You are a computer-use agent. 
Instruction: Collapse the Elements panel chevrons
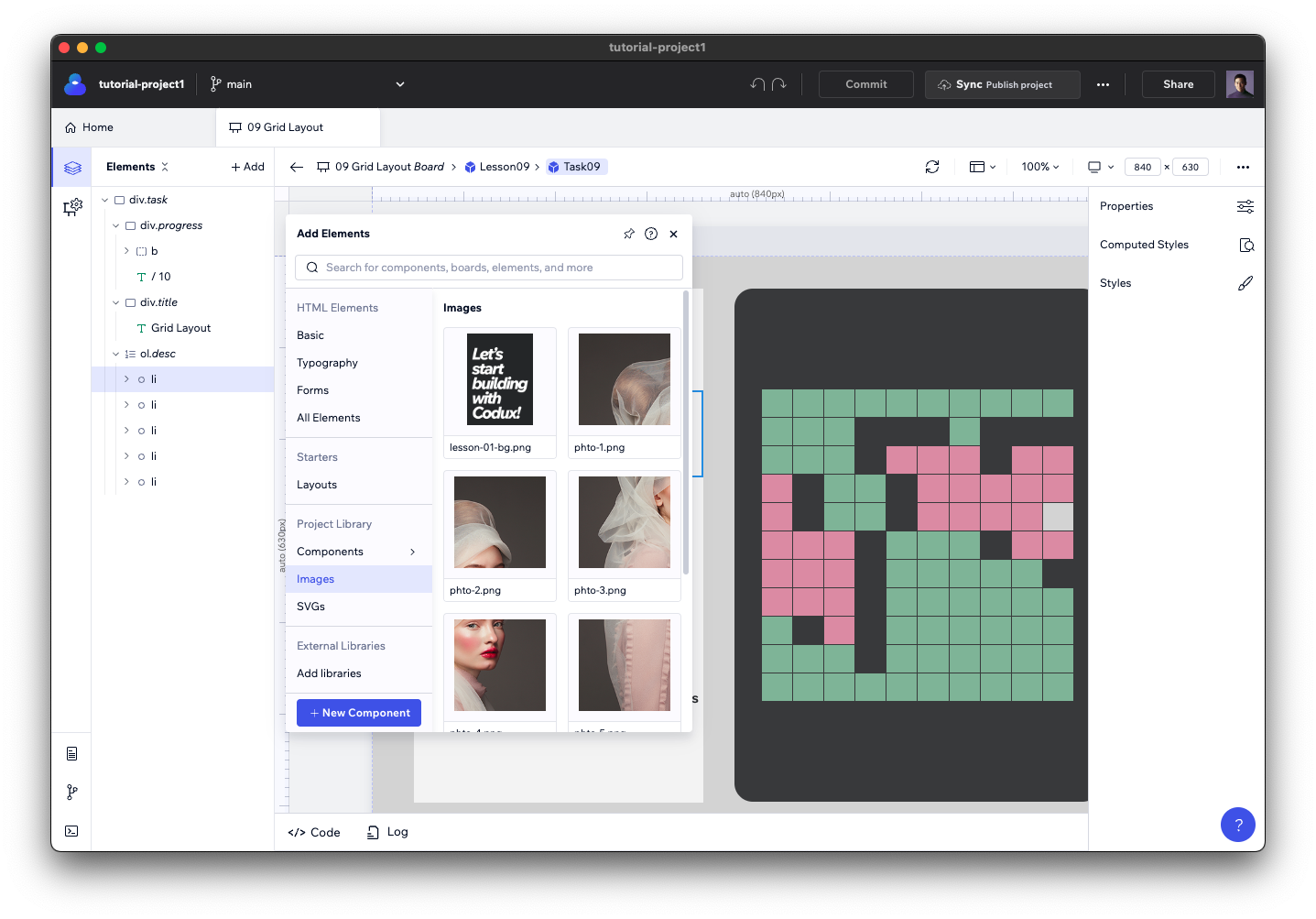165,167
